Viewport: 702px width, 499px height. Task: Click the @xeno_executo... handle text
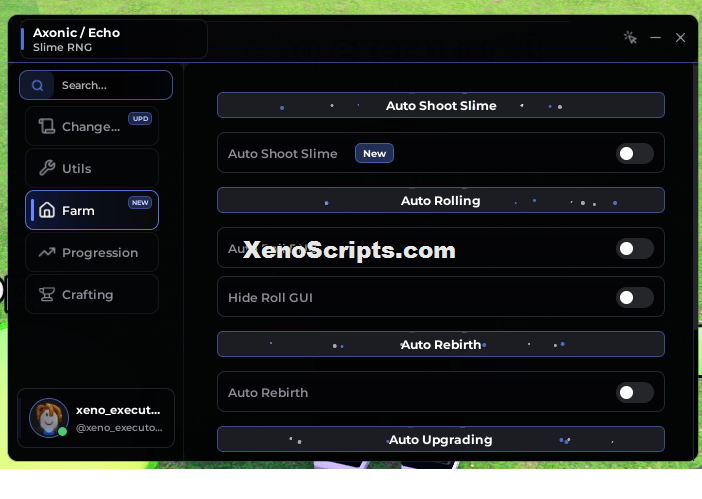pos(119,427)
